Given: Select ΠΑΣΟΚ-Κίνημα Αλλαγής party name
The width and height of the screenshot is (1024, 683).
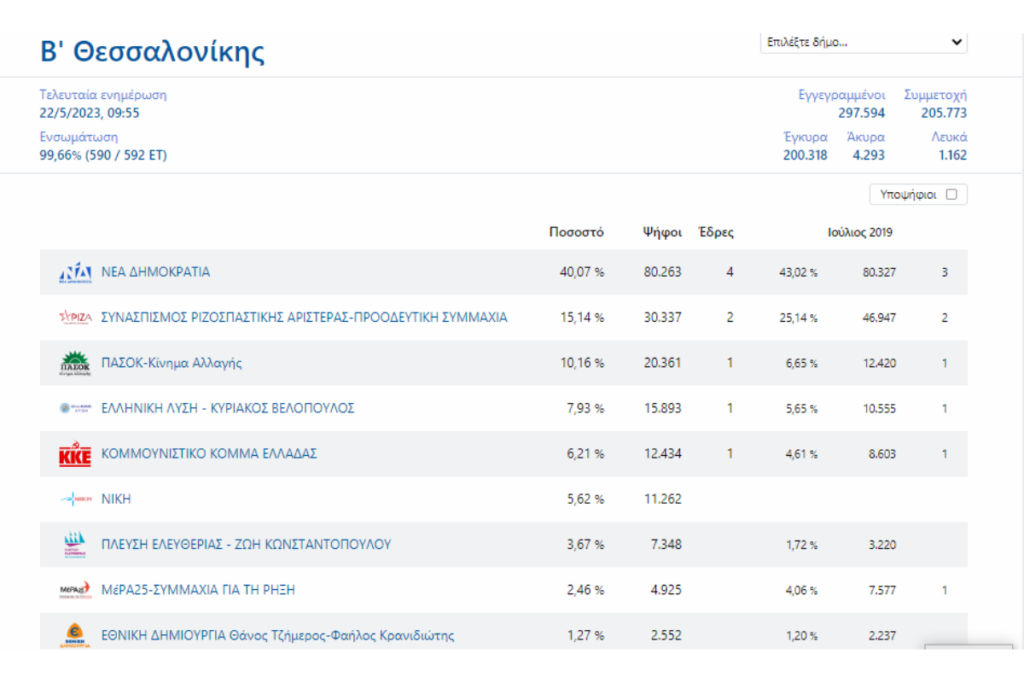Looking at the screenshot, I should tap(172, 363).
